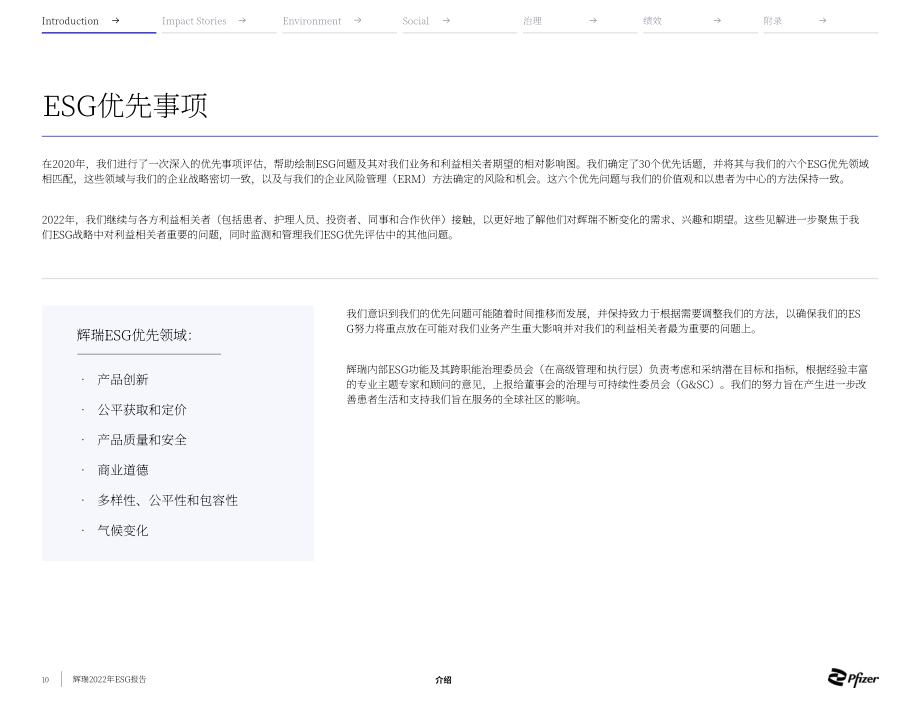The height and width of the screenshot is (711, 920).
Task: Click the arrow next to 绩效
Action: coord(717,21)
